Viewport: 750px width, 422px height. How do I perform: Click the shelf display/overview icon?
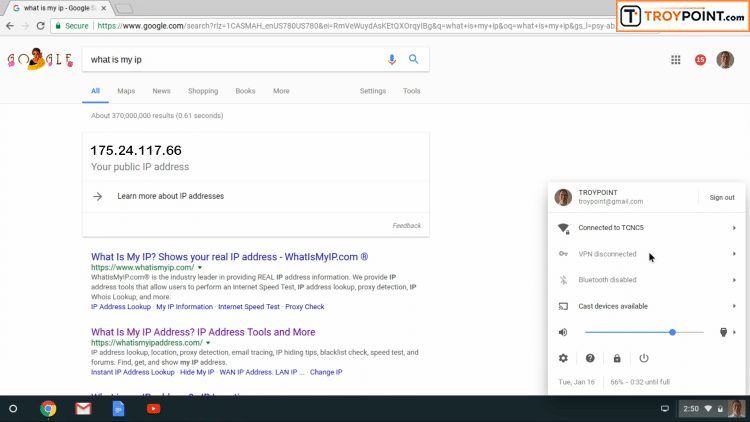tap(665, 409)
